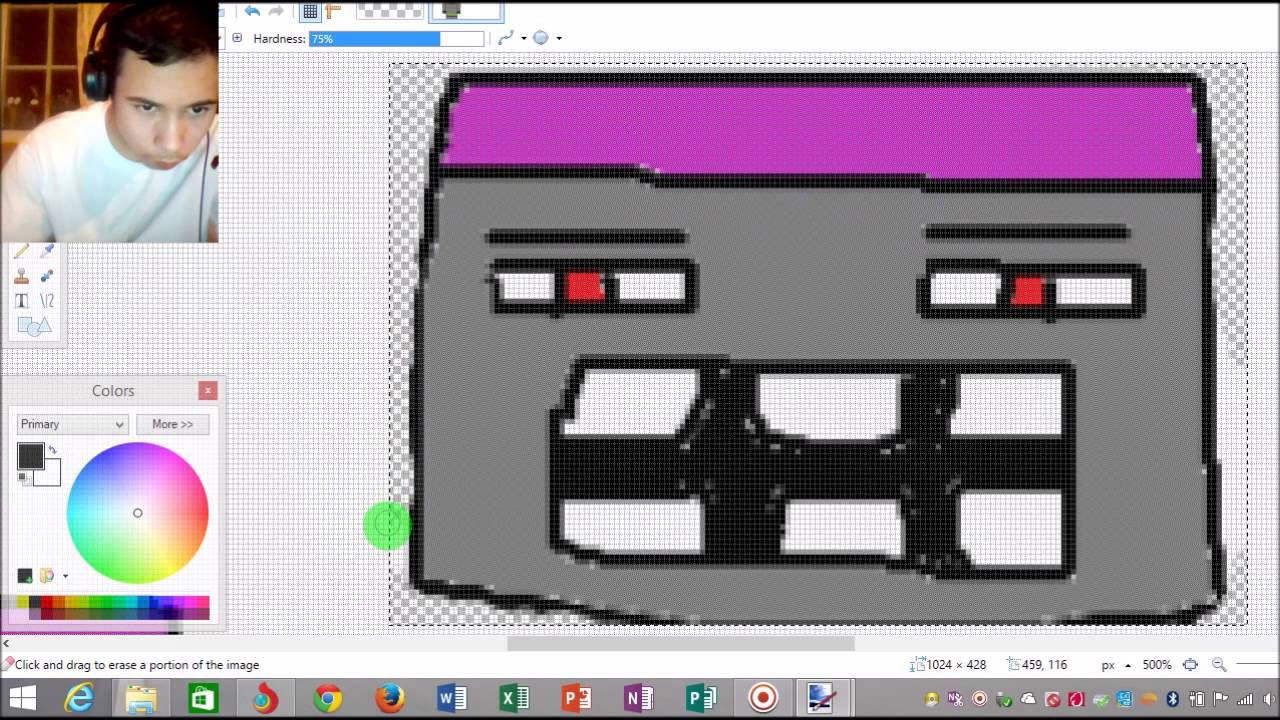Click the scroll left arrow
The height and width of the screenshot is (720, 1280).
click(6, 644)
